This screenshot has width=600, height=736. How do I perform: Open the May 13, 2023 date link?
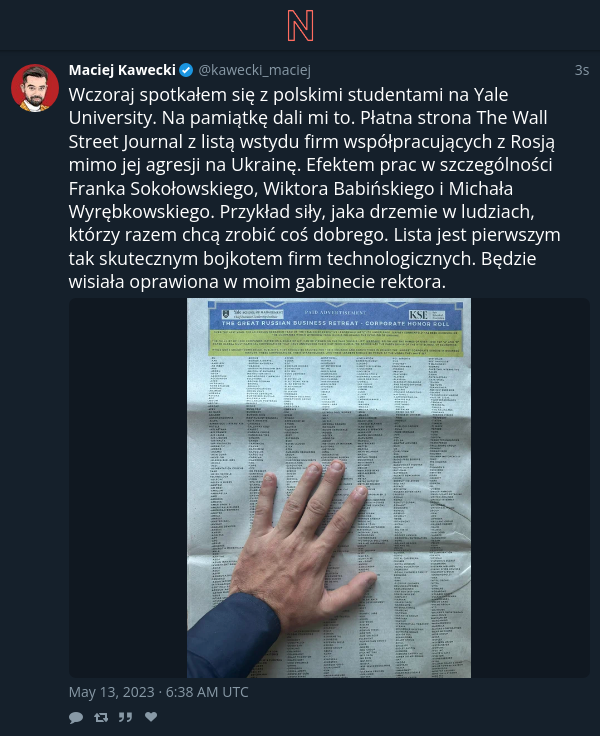[159, 692]
